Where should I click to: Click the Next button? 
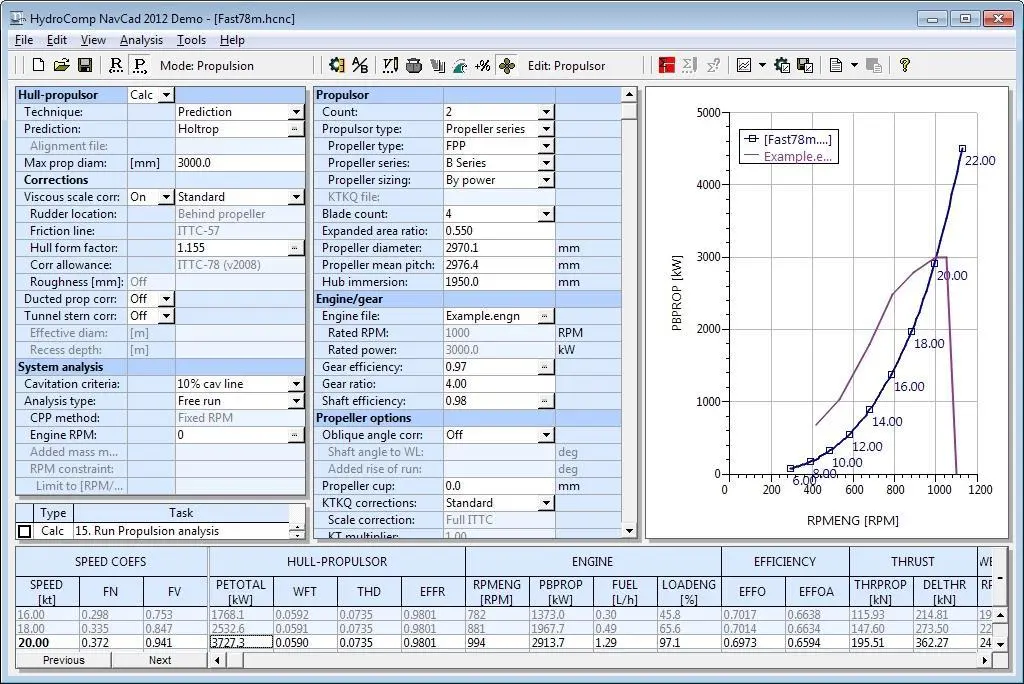pos(160,660)
